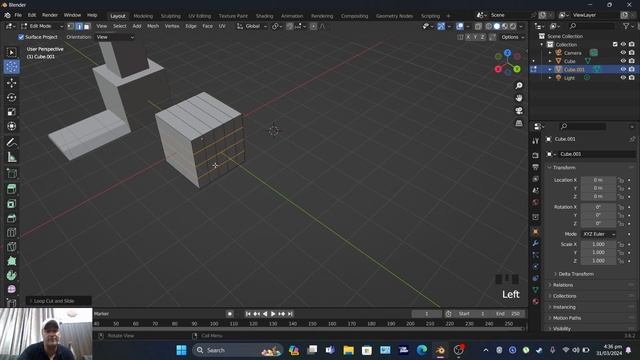This screenshot has width=640, height=360.
Task: Open the Render properties tab
Action: (x=536, y=156)
